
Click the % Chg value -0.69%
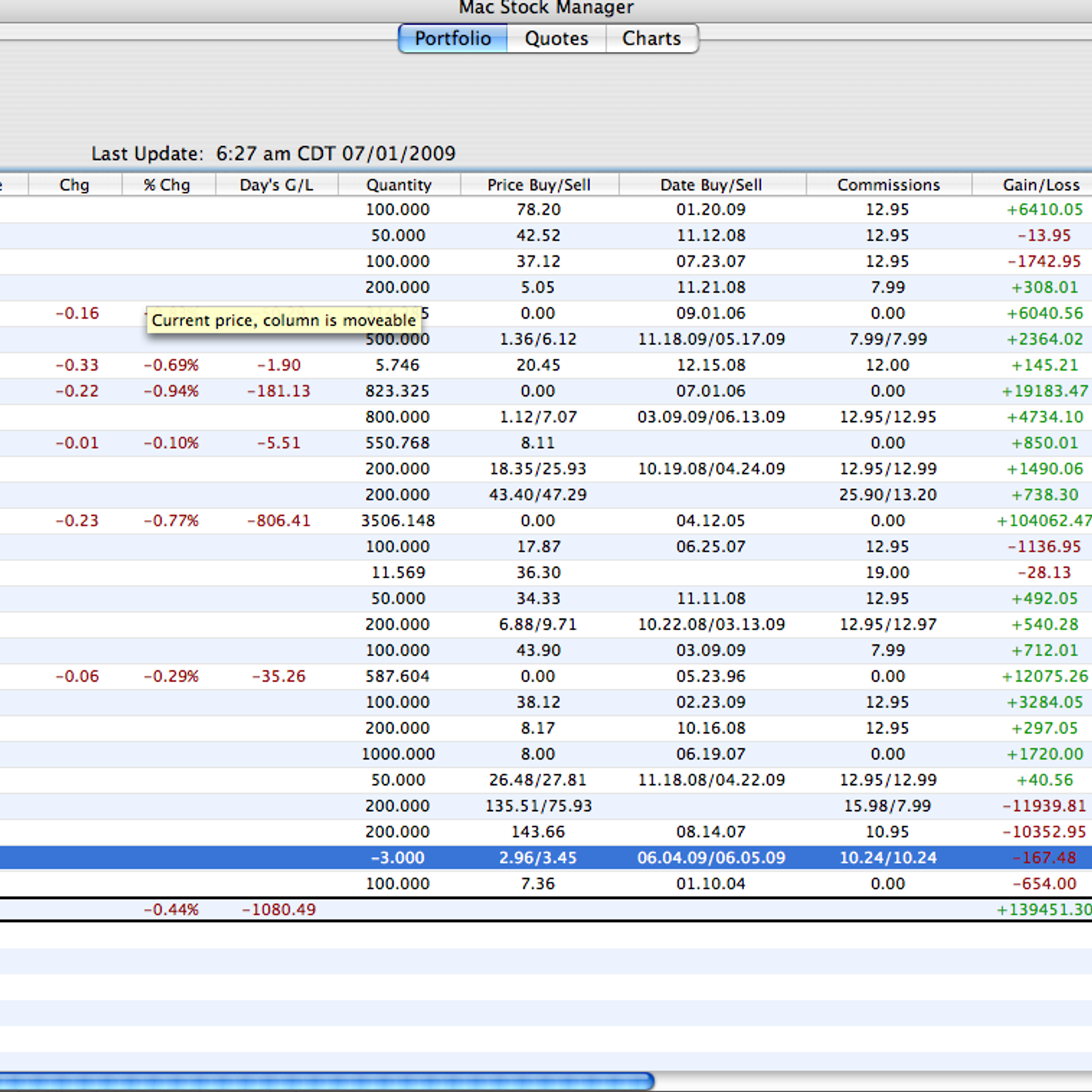point(171,365)
